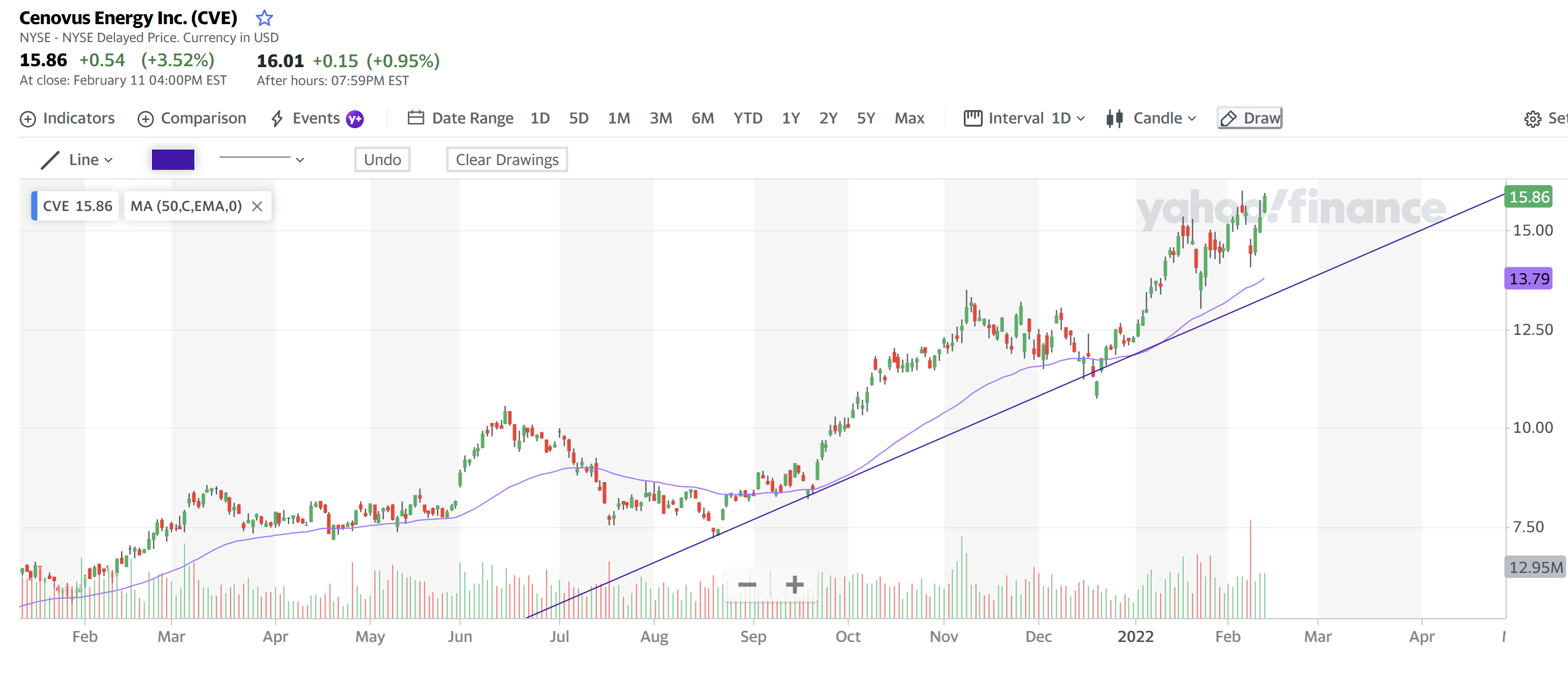Expand the Line drawing tool dropdown
The height and width of the screenshot is (676, 1568).
point(77,160)
